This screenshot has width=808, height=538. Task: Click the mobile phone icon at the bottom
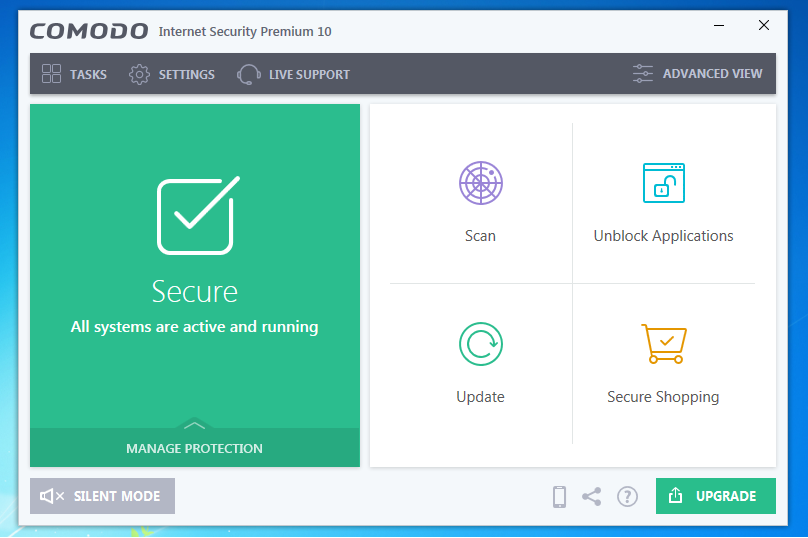[x=559, y=497]
